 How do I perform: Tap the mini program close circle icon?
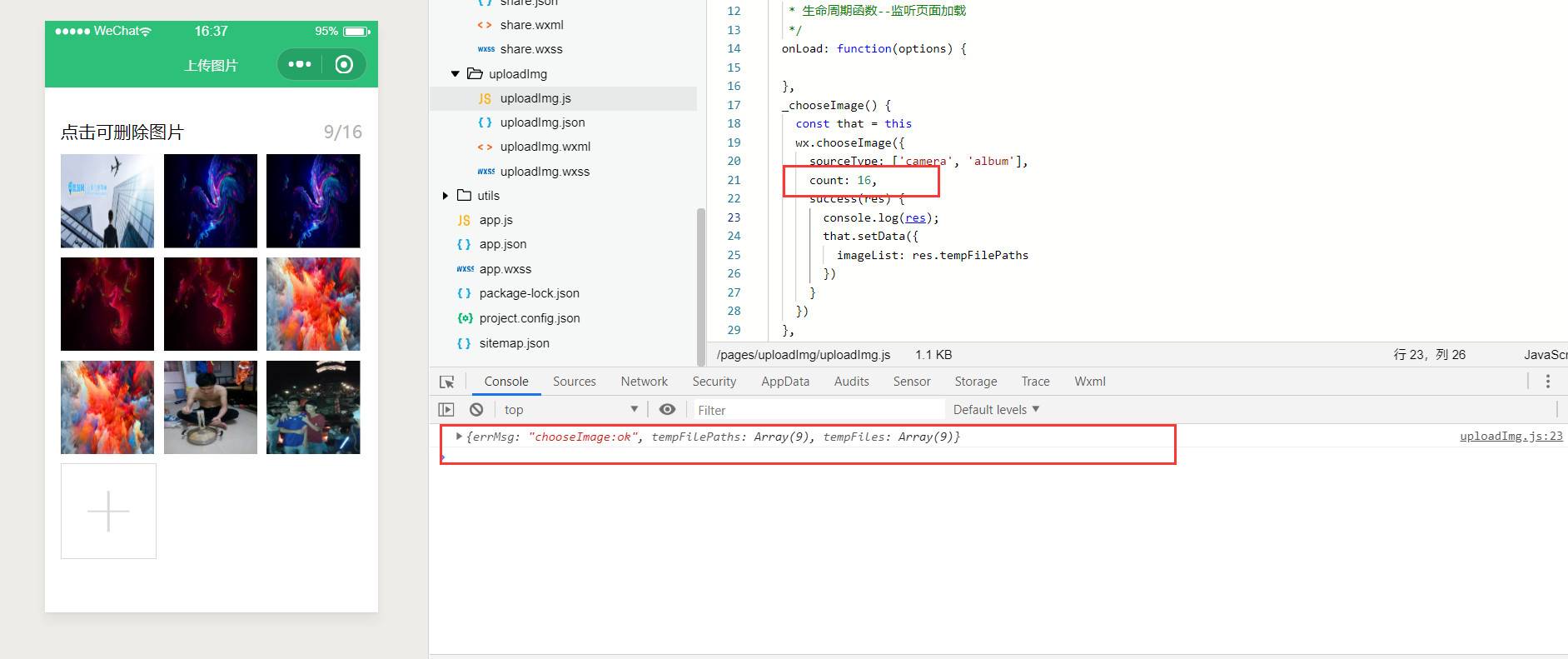pos(344,64)
